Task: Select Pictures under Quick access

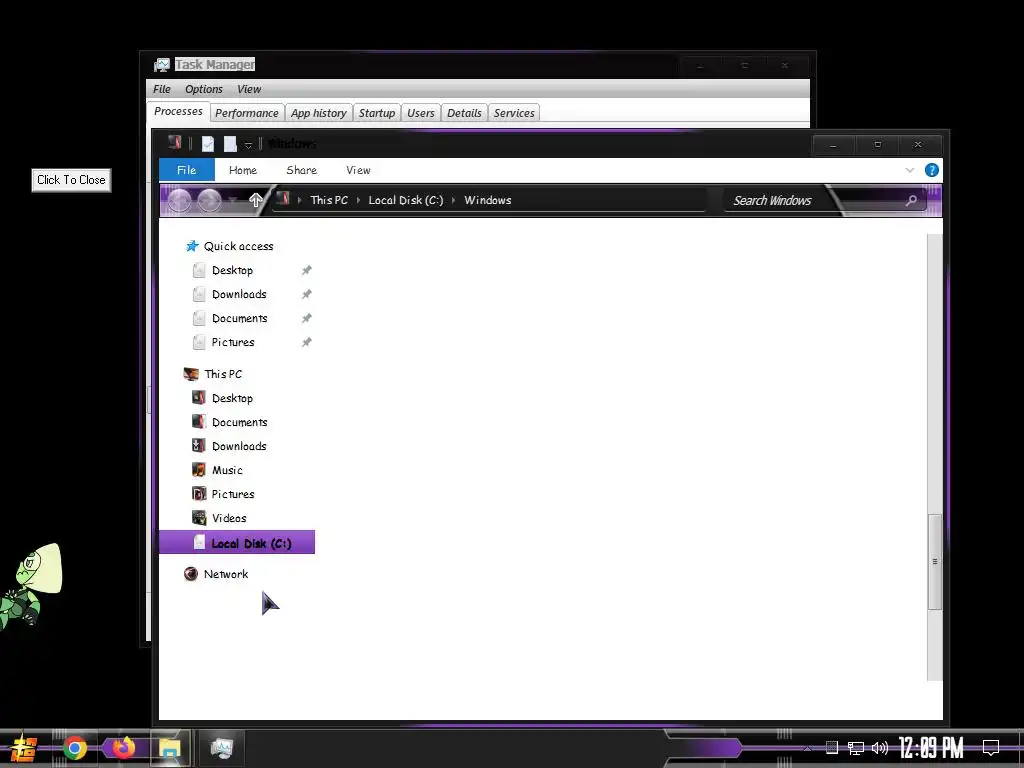Action: 233,342
